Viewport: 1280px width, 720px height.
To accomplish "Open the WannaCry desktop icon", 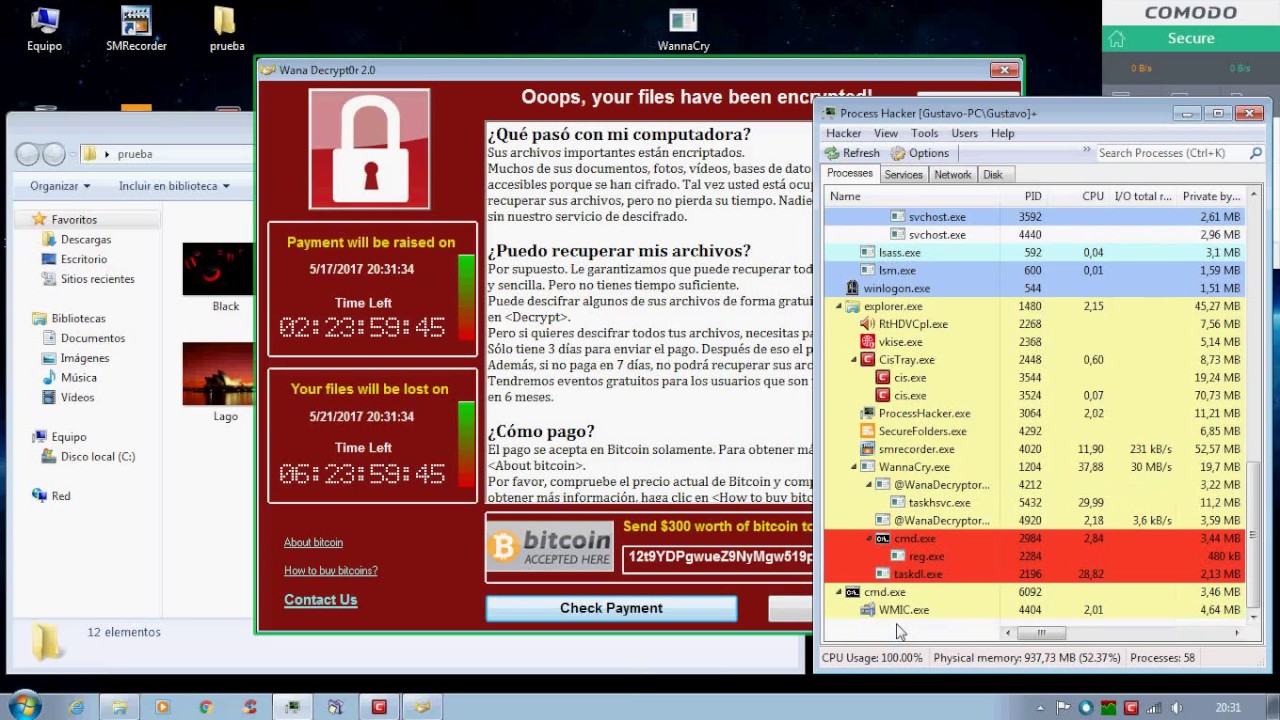I will (683, 30).
